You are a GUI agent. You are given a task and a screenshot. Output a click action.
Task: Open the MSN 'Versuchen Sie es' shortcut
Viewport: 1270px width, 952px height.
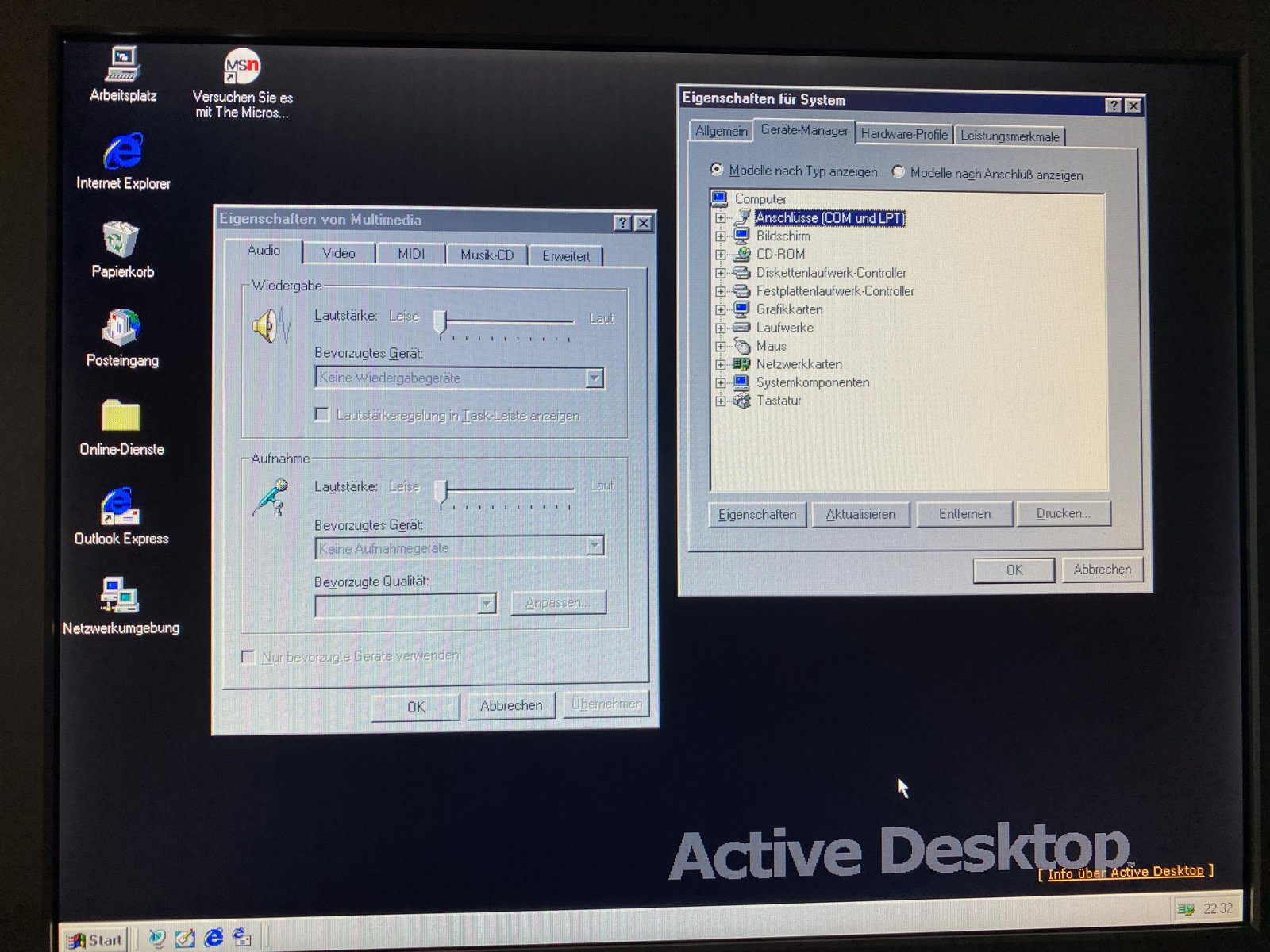[x=242, y=83]
